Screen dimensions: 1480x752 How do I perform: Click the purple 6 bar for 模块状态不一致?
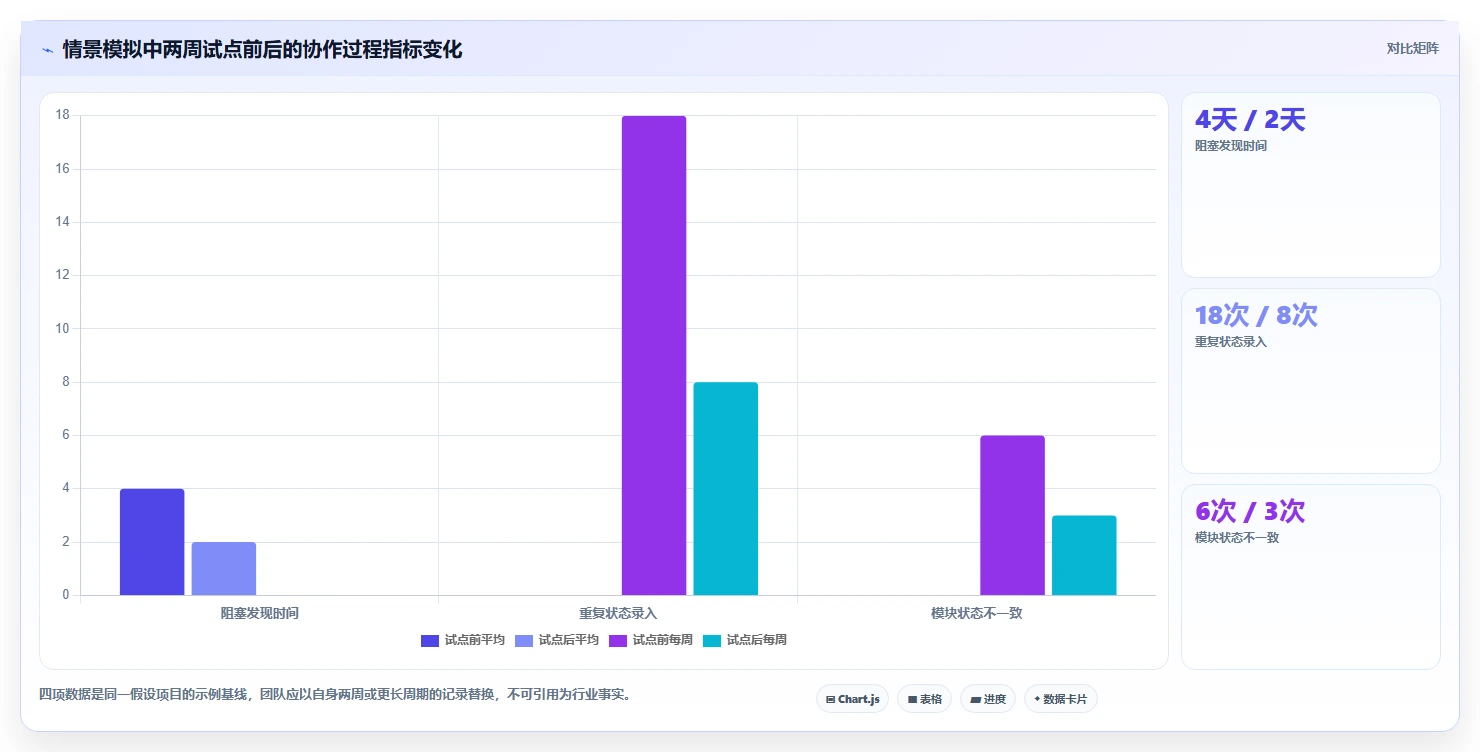(x=1012, y=515)
